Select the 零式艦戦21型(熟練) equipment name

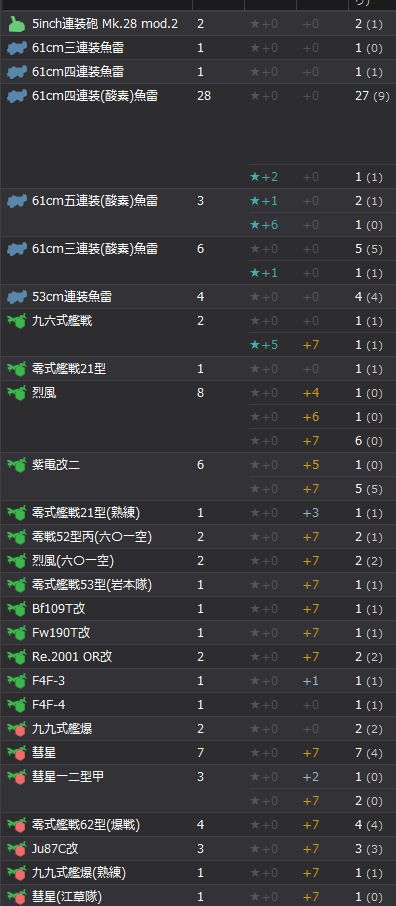coord(86,513)
